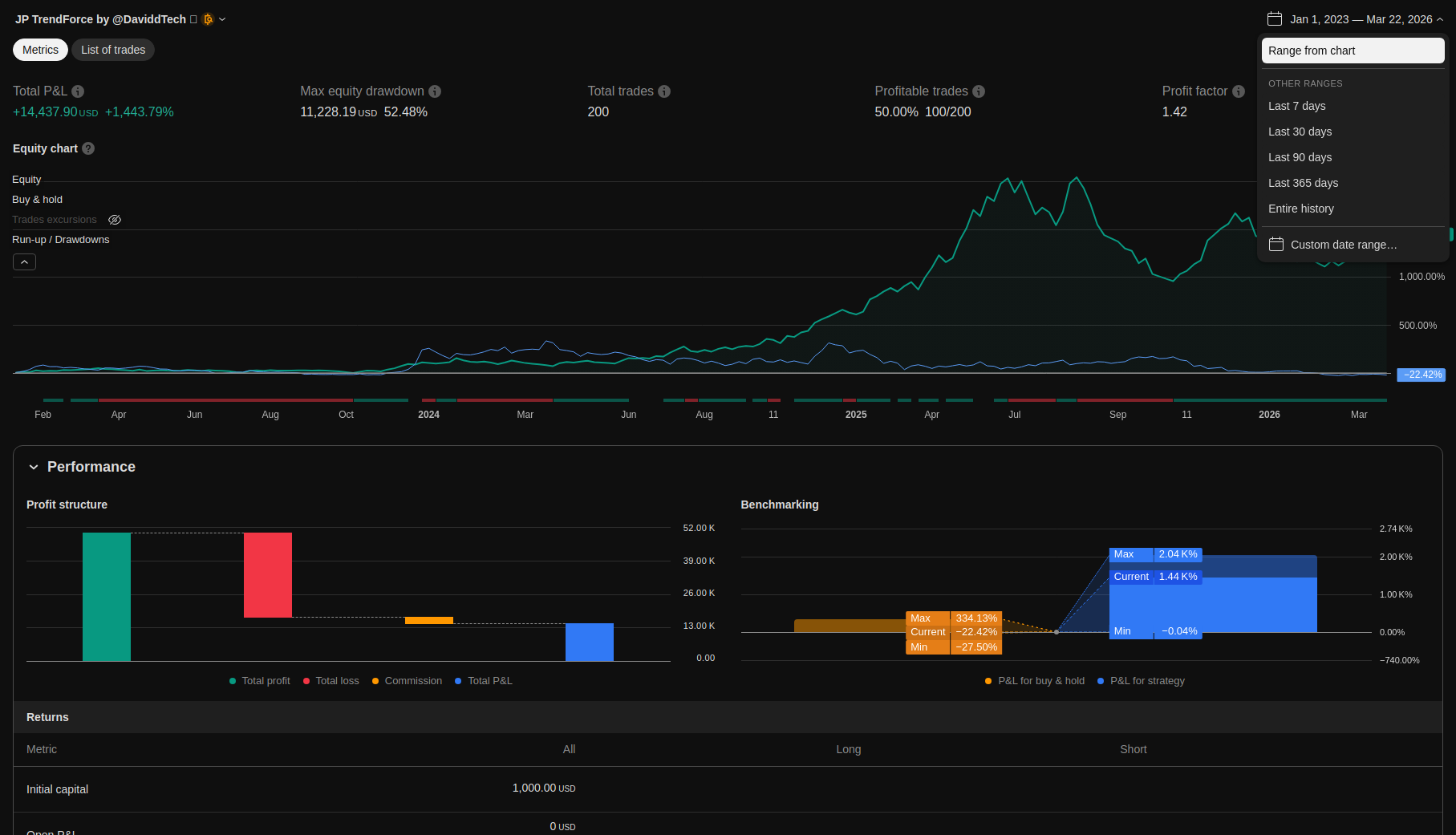Click the Total trades info icon
This screenshot has width=1456, height=835.
pyautogui.click(x=664, y=91)
